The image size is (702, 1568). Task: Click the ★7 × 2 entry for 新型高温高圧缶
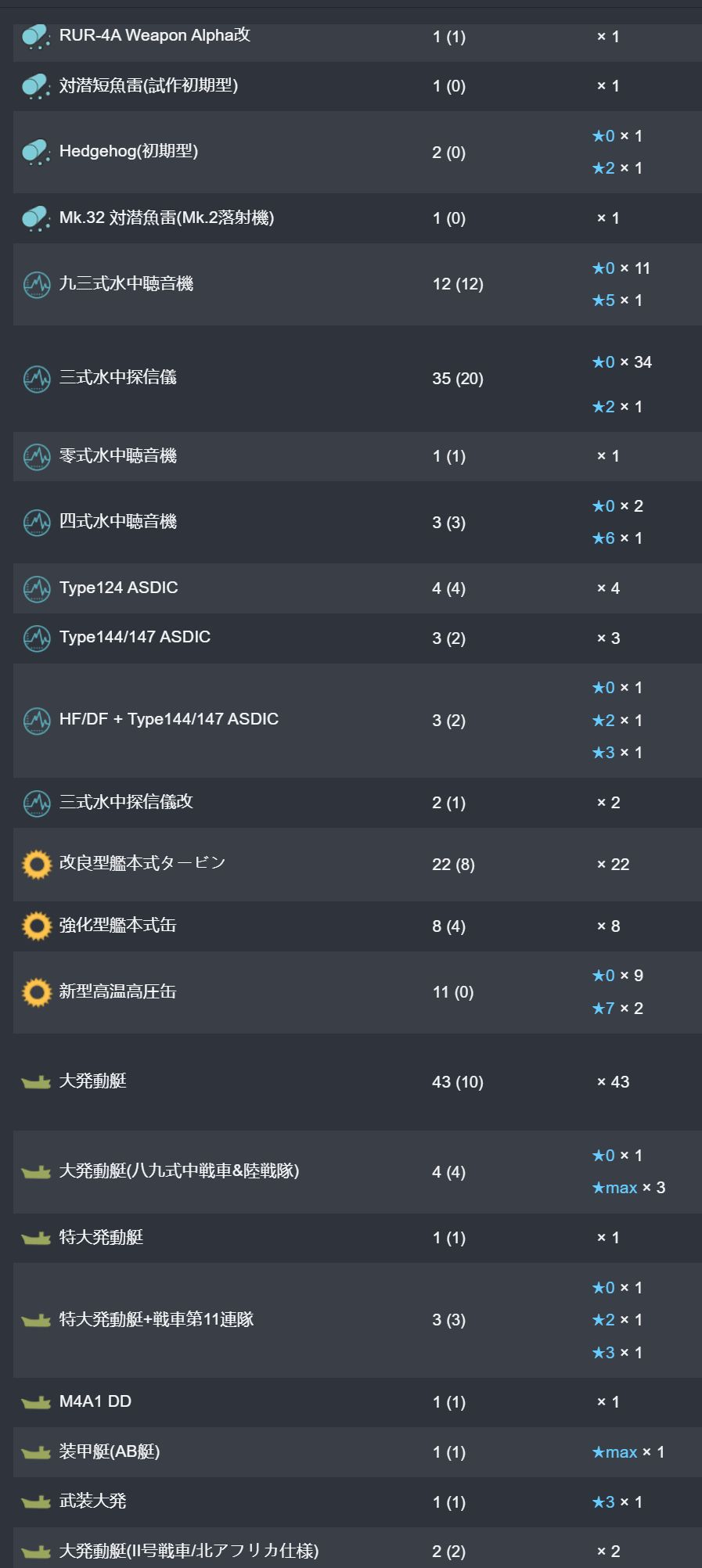point(617,1009)
